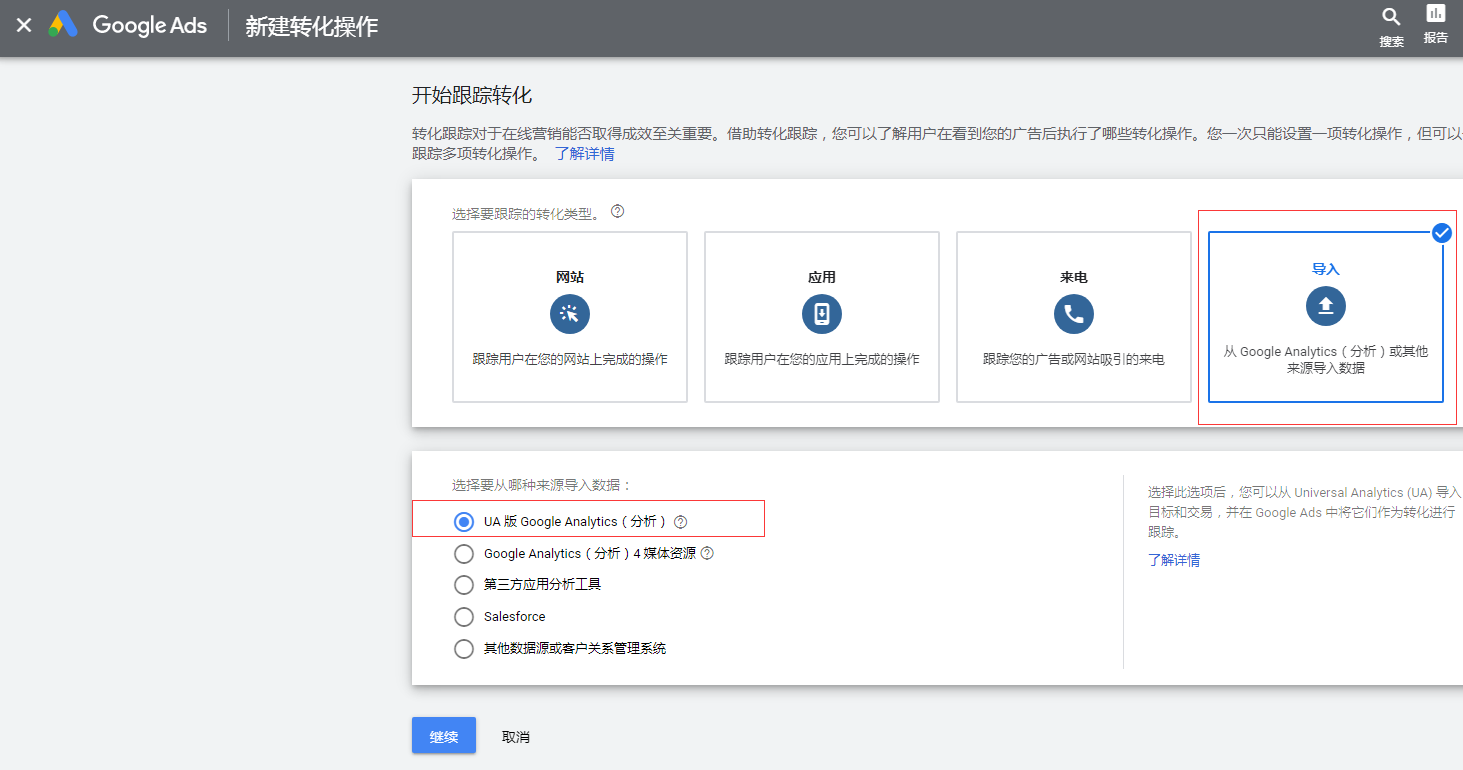Click the 取消 button
This screenshot has width=1463, height=770.
516,737
